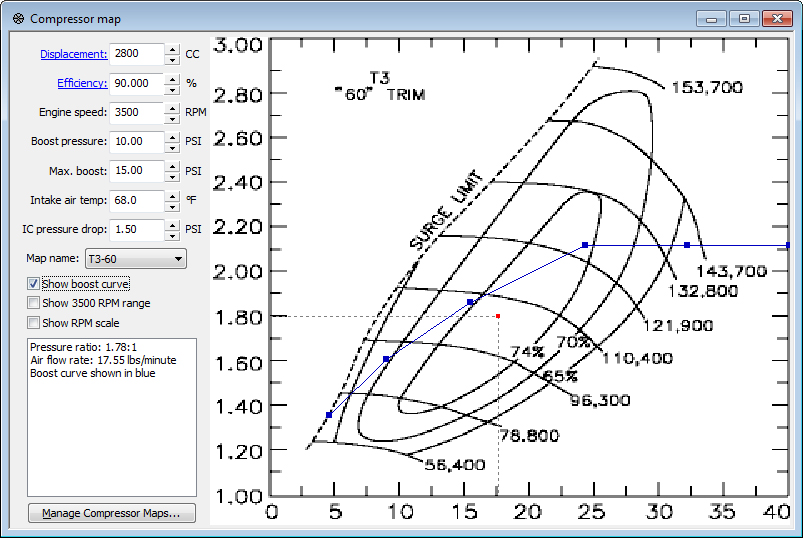
Task: Click the Pressure ratio 1.78:1 text
Action: click(83, 347)
